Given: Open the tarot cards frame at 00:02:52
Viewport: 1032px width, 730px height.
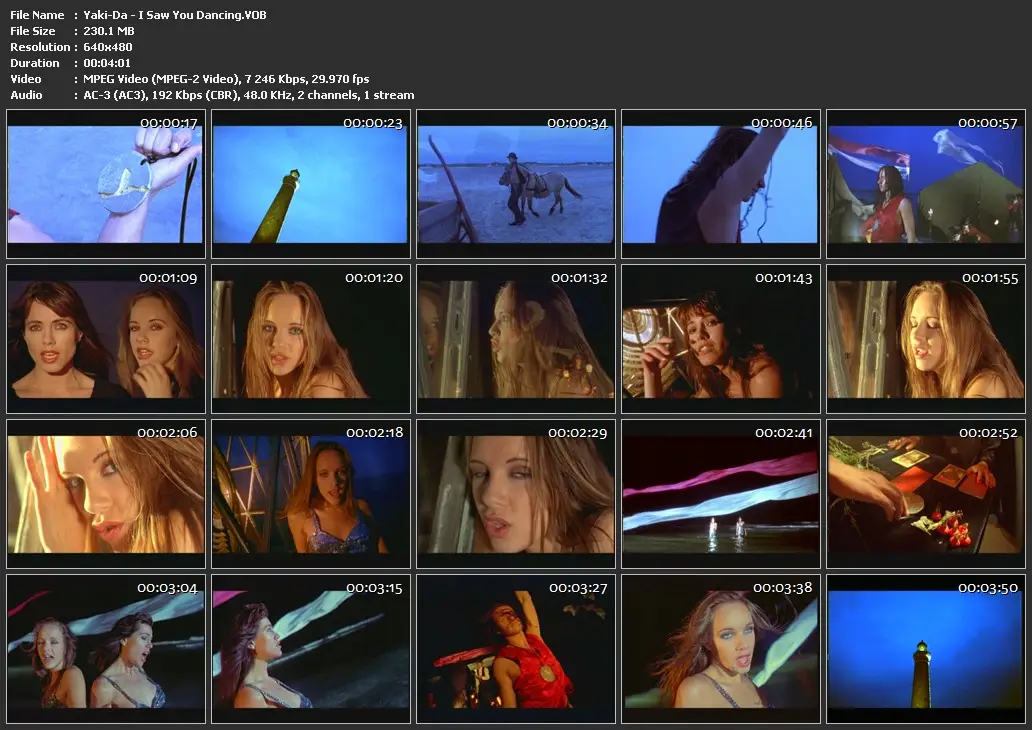Looking at the screenshot, I should 926,494.
